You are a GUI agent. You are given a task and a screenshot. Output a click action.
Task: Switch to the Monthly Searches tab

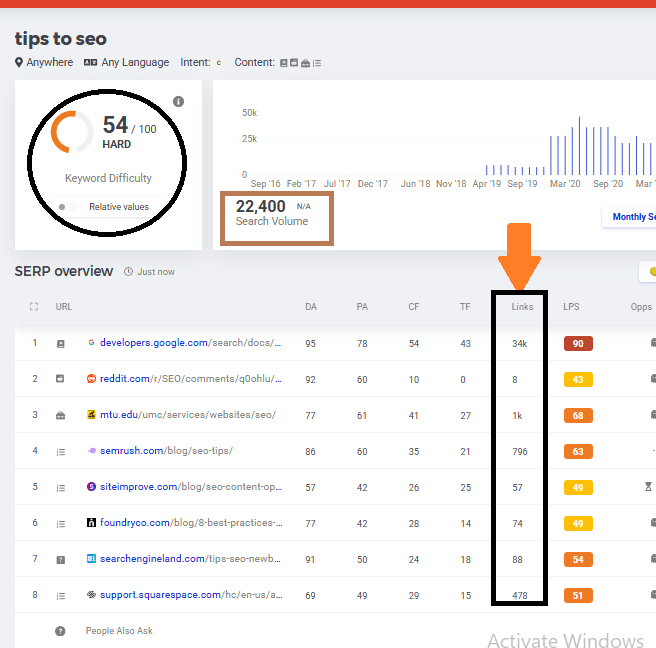(x=630, y=217)
